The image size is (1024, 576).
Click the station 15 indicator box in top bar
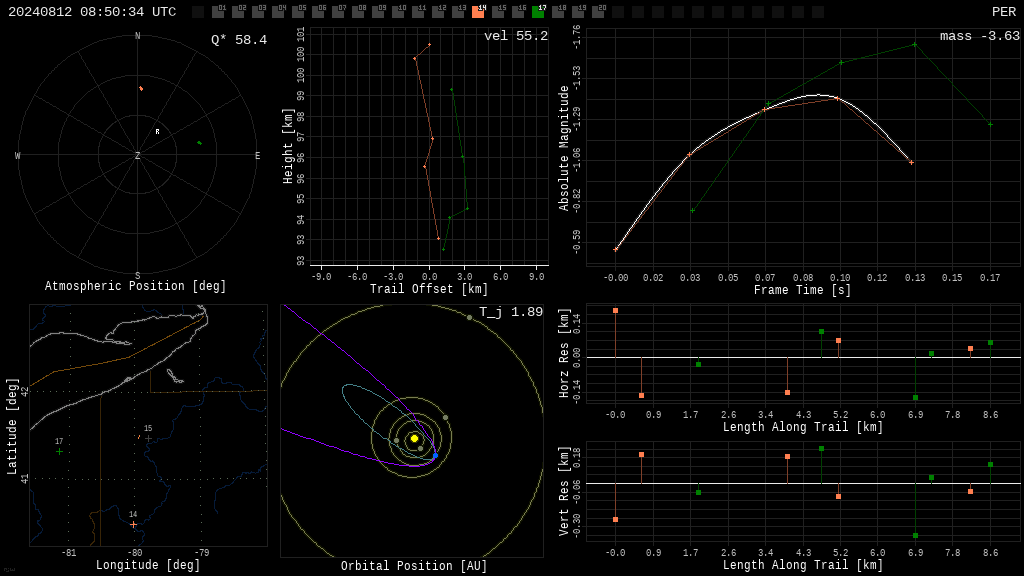[498, 12]
